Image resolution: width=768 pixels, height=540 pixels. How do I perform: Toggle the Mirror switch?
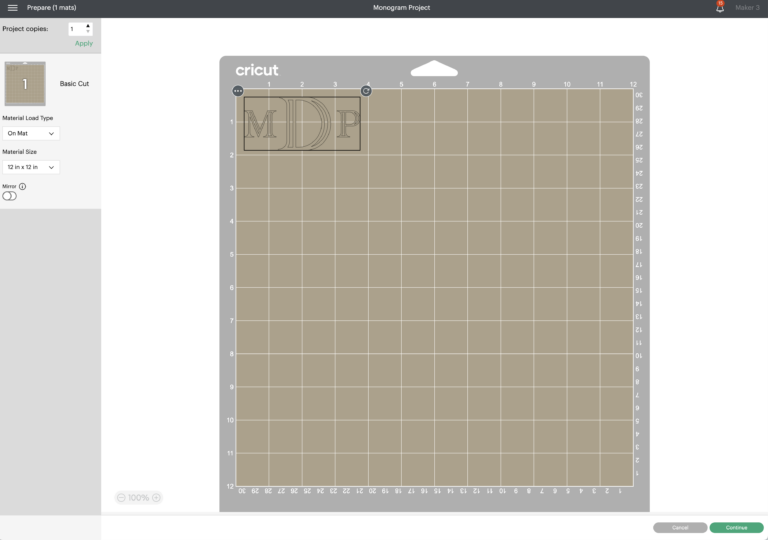(10, 196)
